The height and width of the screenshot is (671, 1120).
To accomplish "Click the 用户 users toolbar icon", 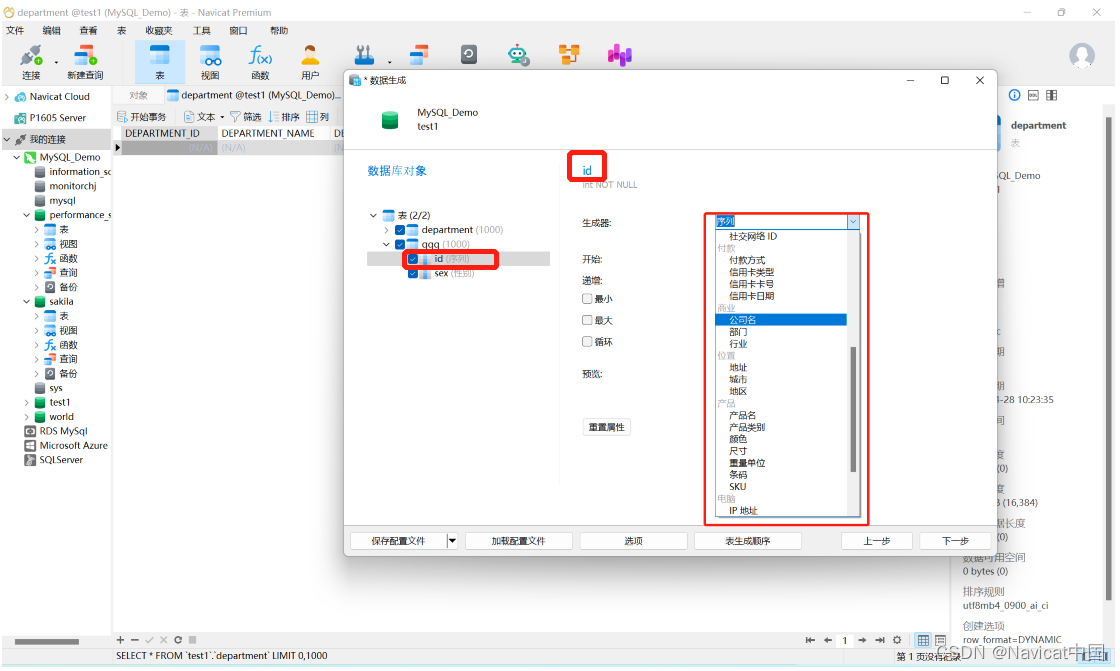I will coord(310,61).
